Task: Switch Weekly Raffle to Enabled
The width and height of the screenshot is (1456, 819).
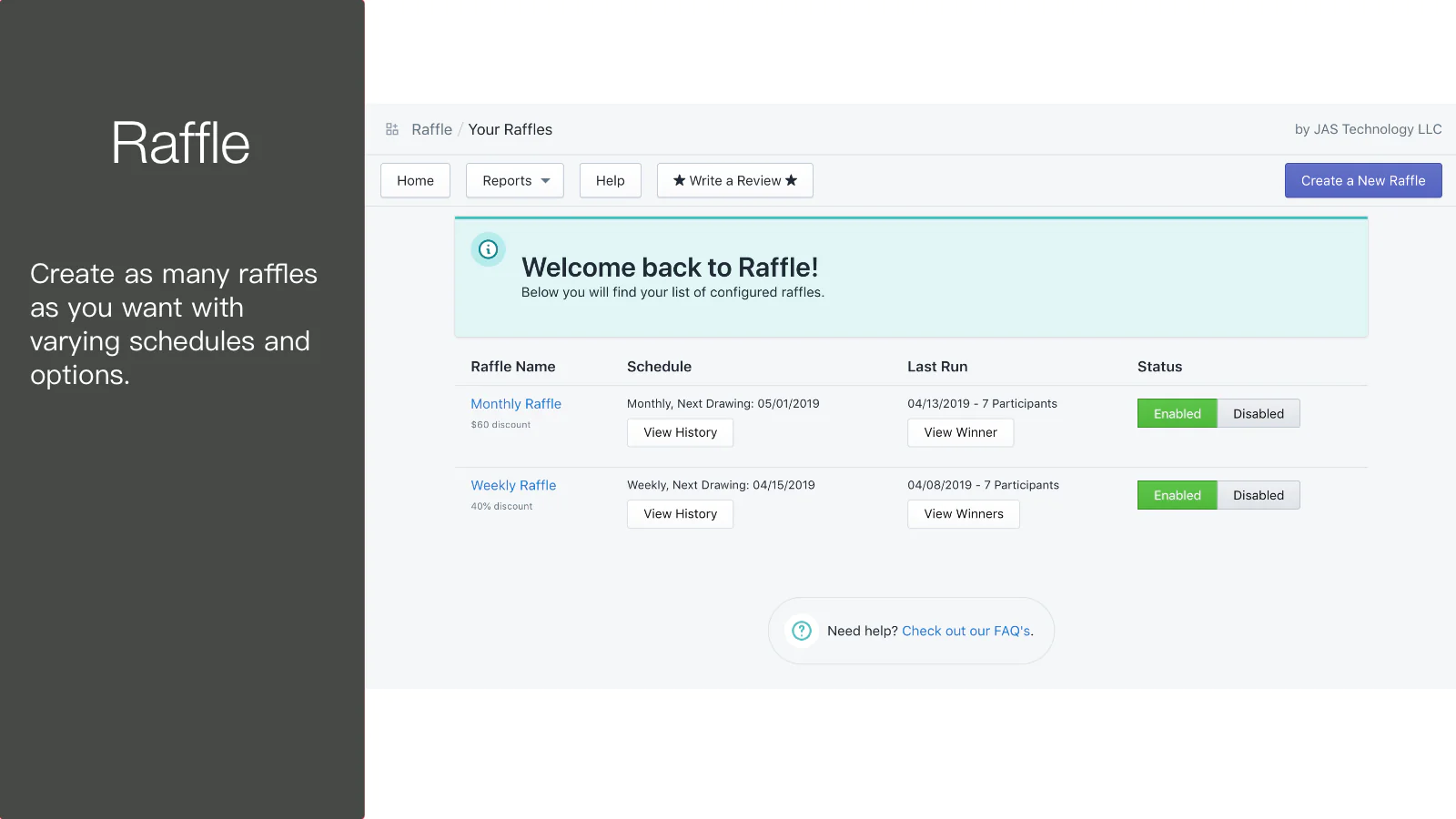Action: click(1177, 495)
